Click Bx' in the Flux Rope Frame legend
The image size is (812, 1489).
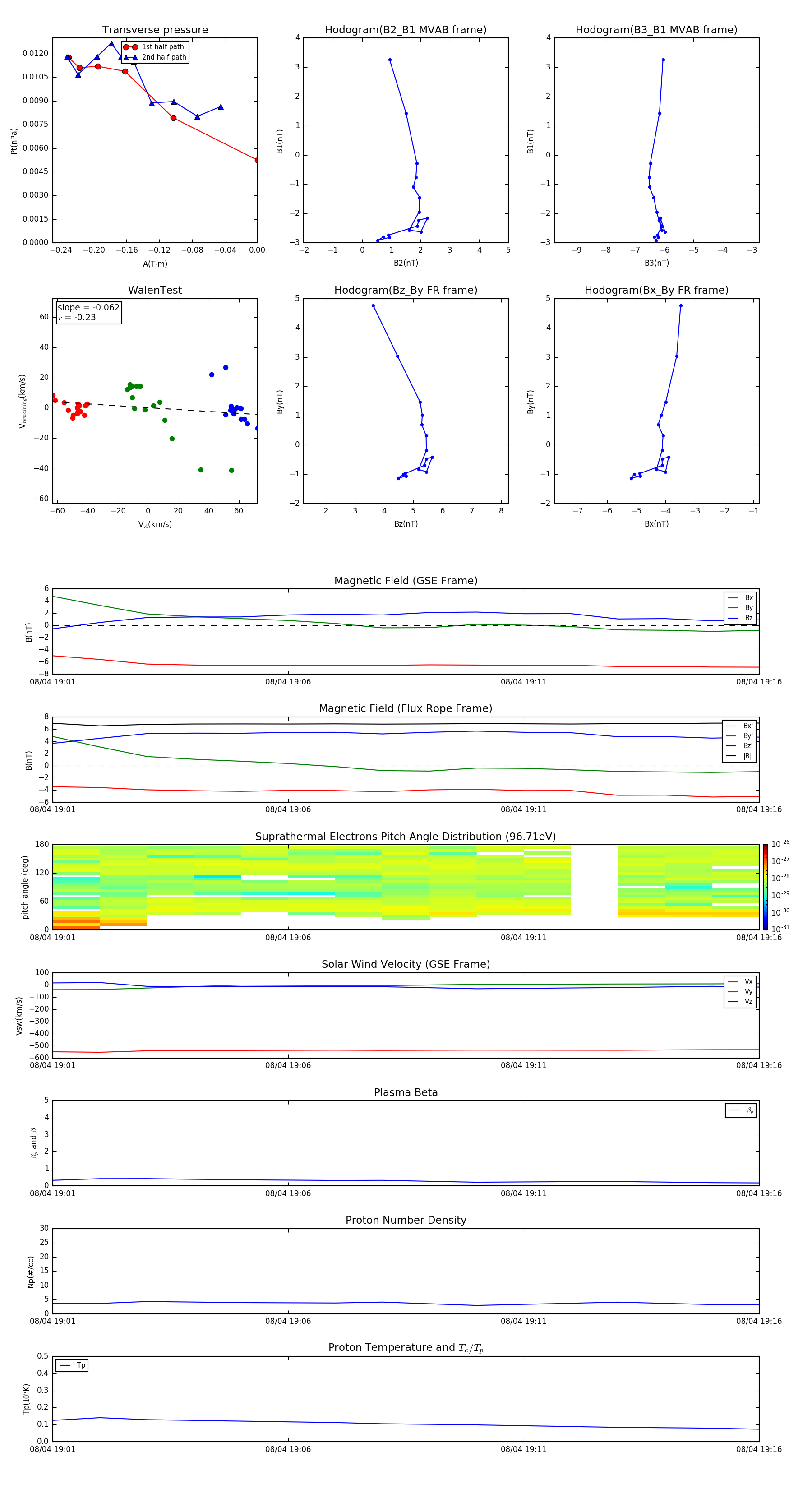click(x=748, y=726)
